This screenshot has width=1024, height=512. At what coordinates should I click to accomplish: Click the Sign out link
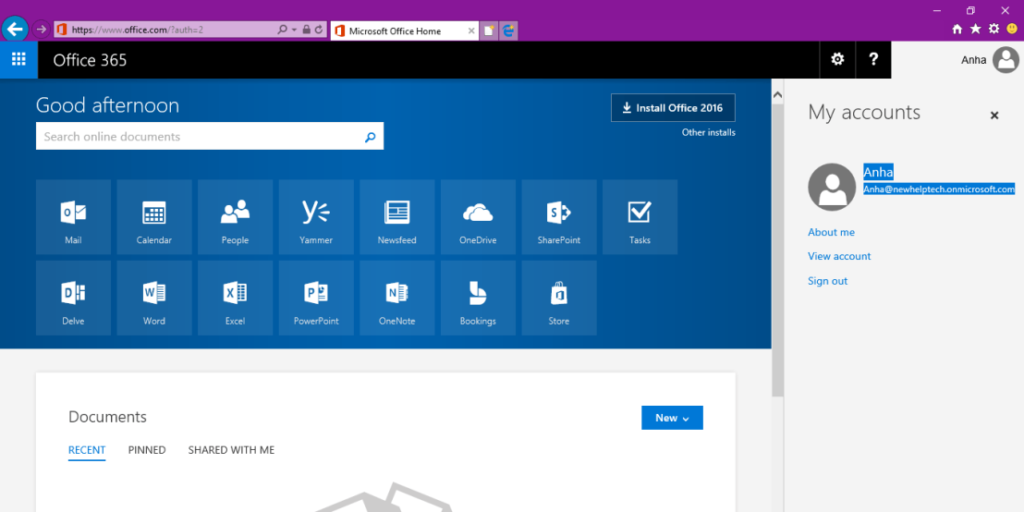827,281
